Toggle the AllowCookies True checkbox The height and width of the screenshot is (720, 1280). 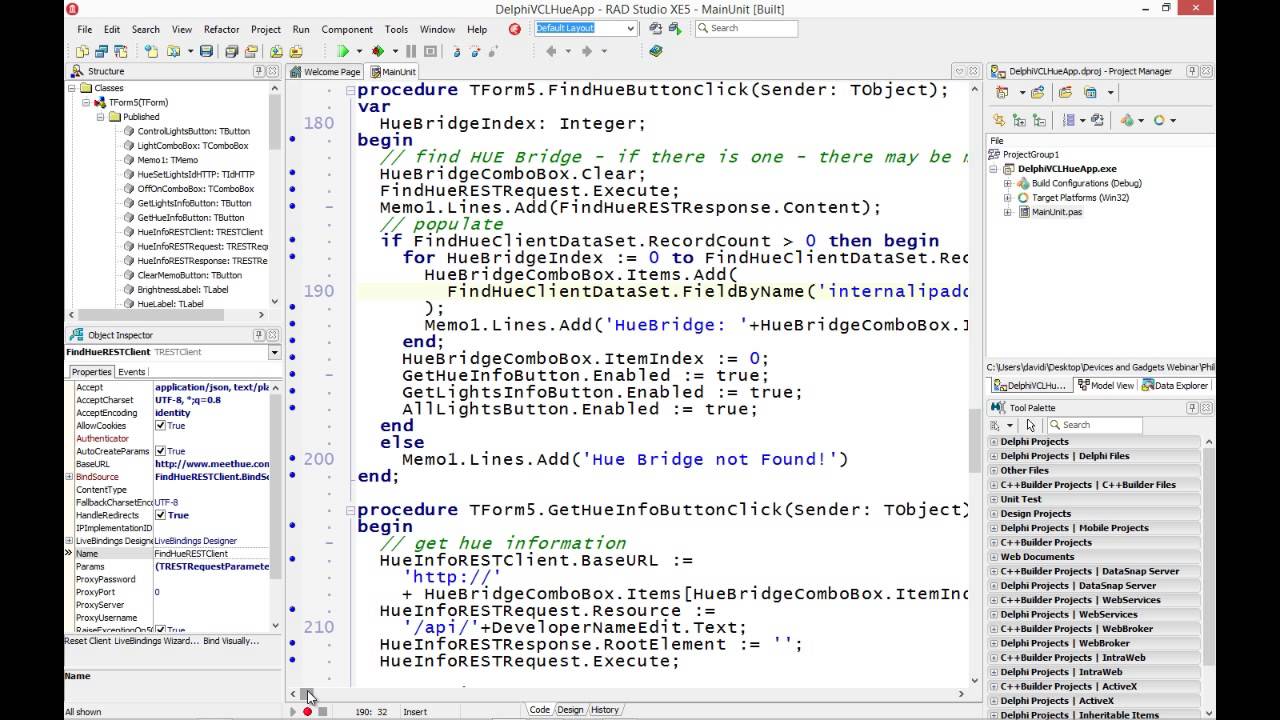(160, 426)
